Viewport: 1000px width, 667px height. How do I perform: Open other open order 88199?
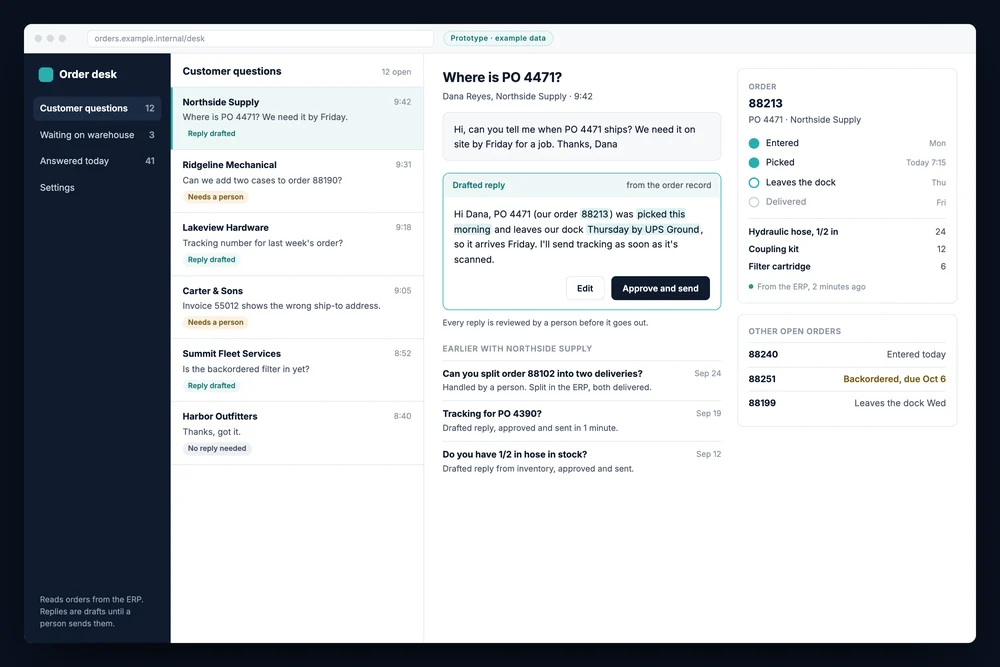click(847, 403)
